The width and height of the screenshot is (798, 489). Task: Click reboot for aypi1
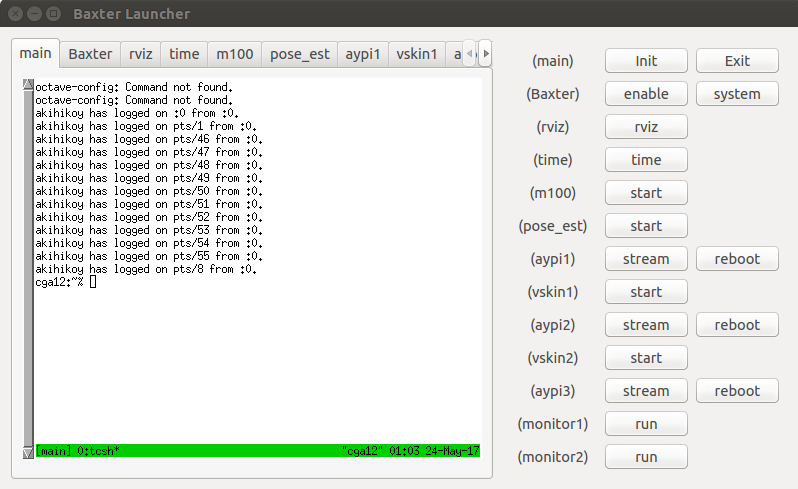pyautogui.click(x=737, y=259)
